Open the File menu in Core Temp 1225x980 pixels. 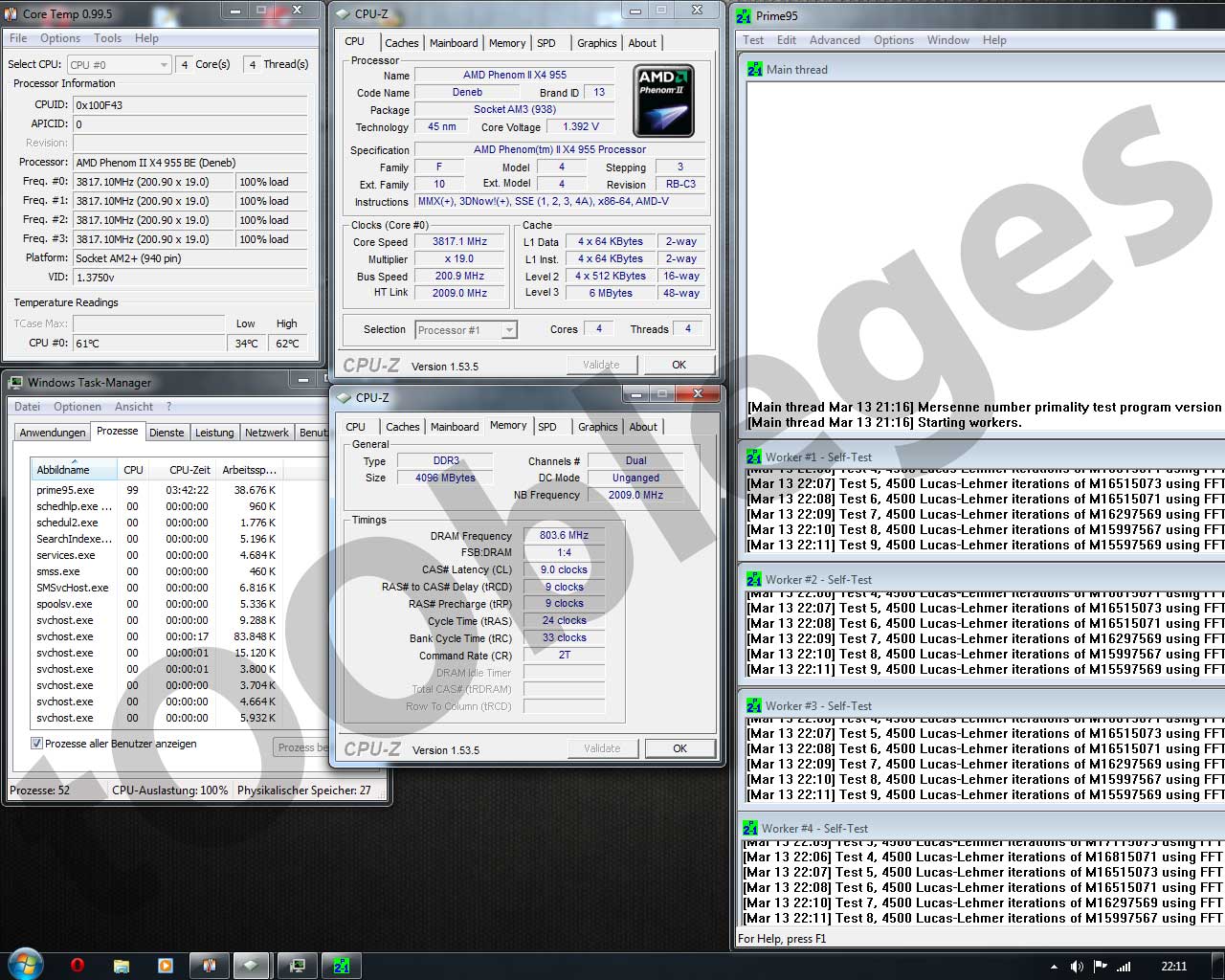point(18,38)
